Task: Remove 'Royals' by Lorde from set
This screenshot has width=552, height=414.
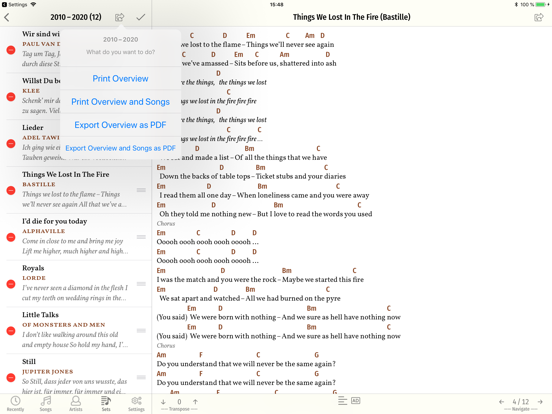Action: click(11, 284)
